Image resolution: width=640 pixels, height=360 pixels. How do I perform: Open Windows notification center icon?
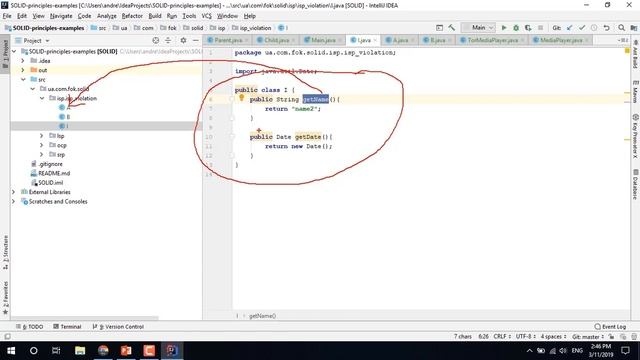tap(625, 351)
